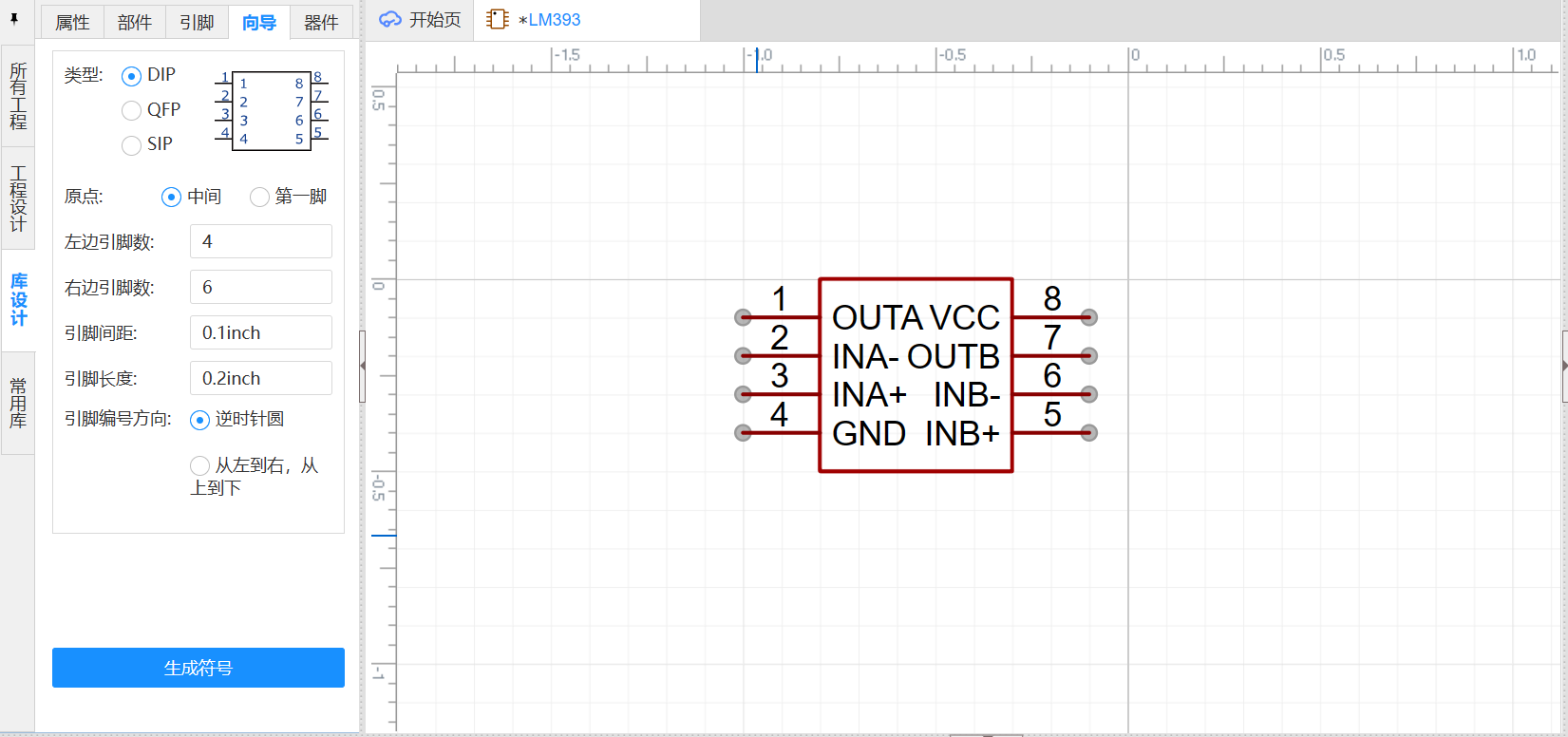This screenshot has height=737, width=1568.
Task: Switch to the 部件 tab
Action: pyautogui.click(x=135, y=22)
